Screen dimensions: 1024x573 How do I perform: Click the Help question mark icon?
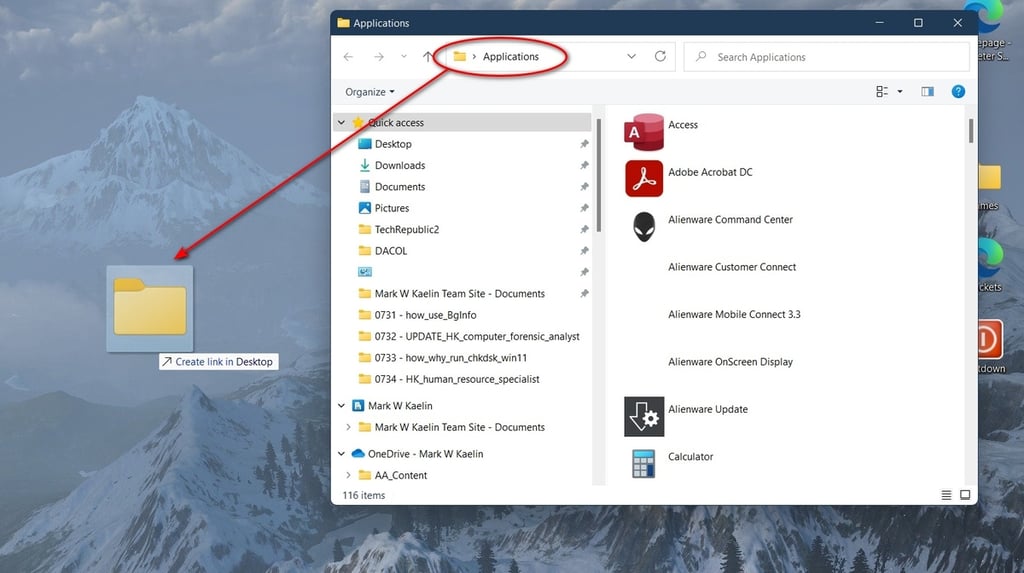pos(958,92)
